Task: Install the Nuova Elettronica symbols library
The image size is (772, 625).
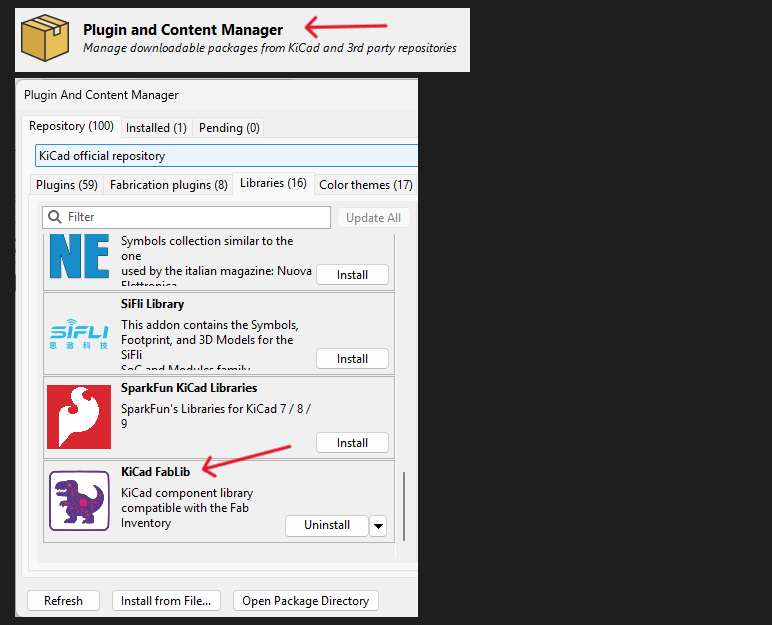Action: click(x=353, y=275)
